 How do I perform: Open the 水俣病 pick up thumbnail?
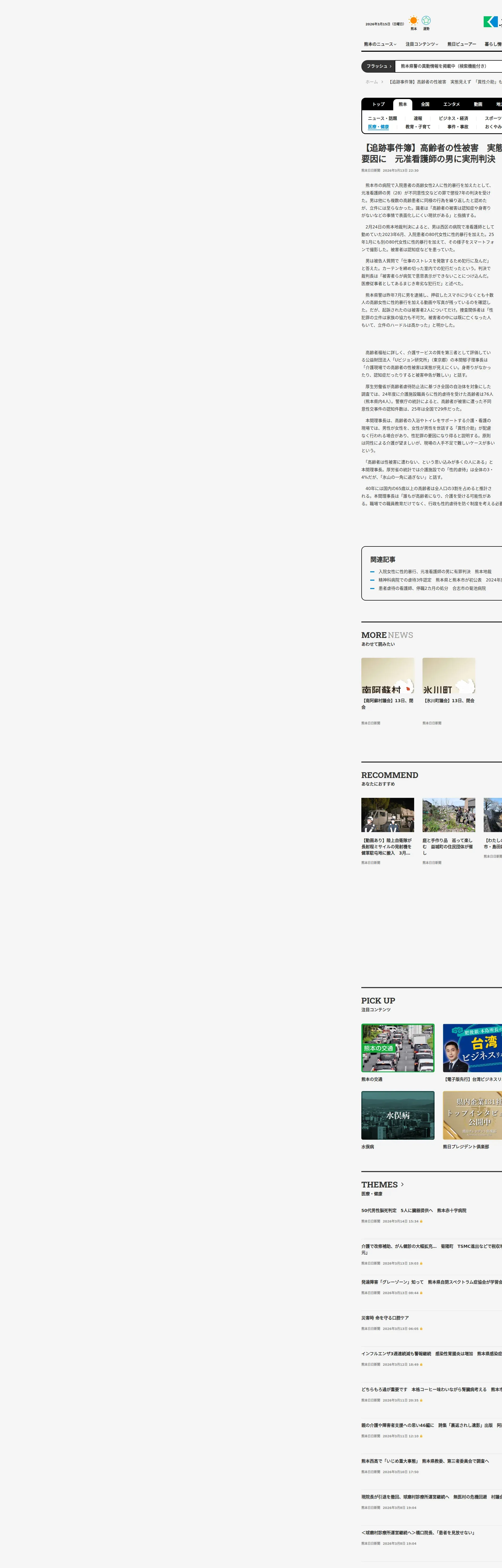click(x=398, y=1115)
